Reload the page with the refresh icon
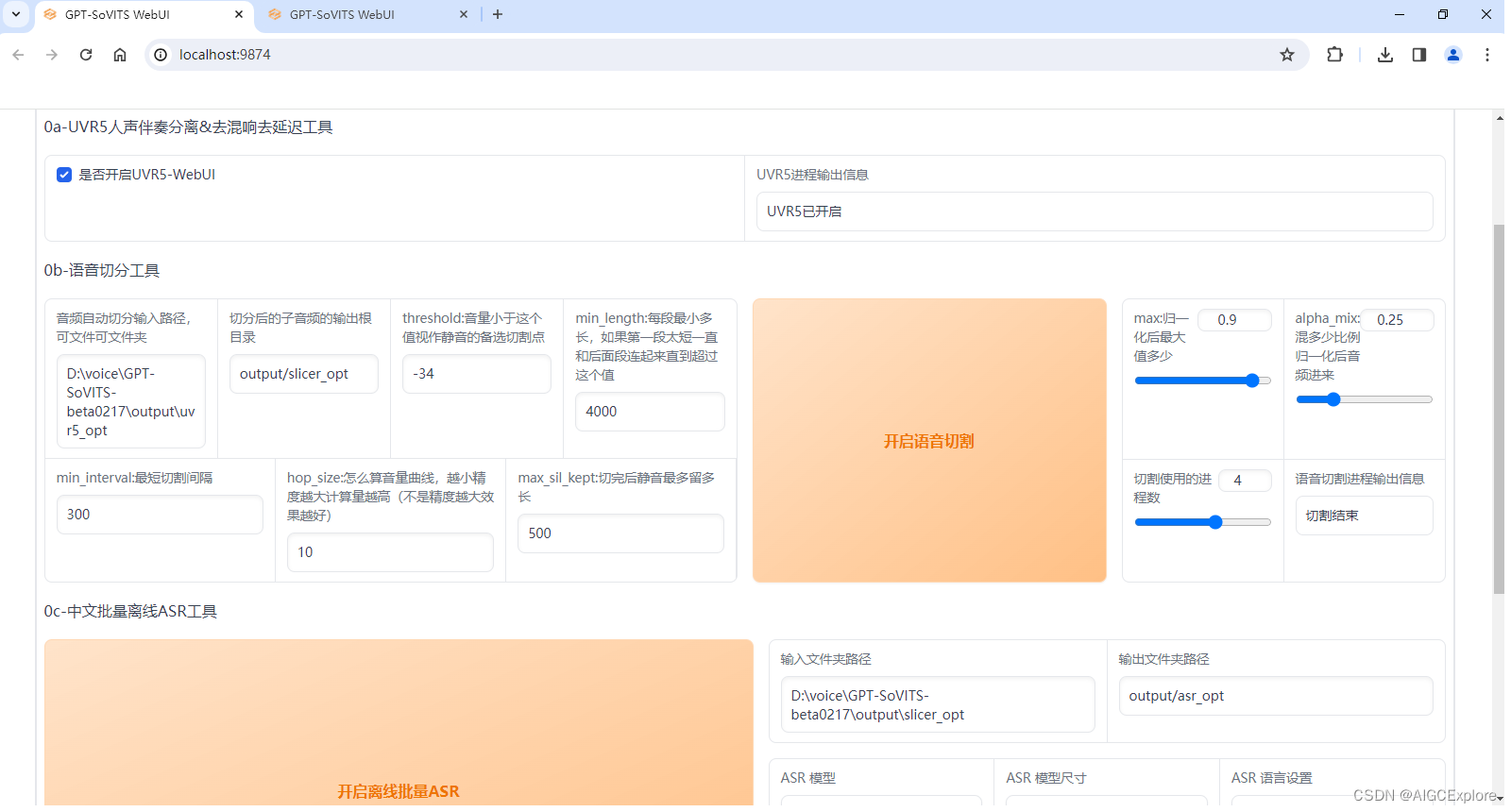This screenshot has width=1511, height=812. pos(86,55)
